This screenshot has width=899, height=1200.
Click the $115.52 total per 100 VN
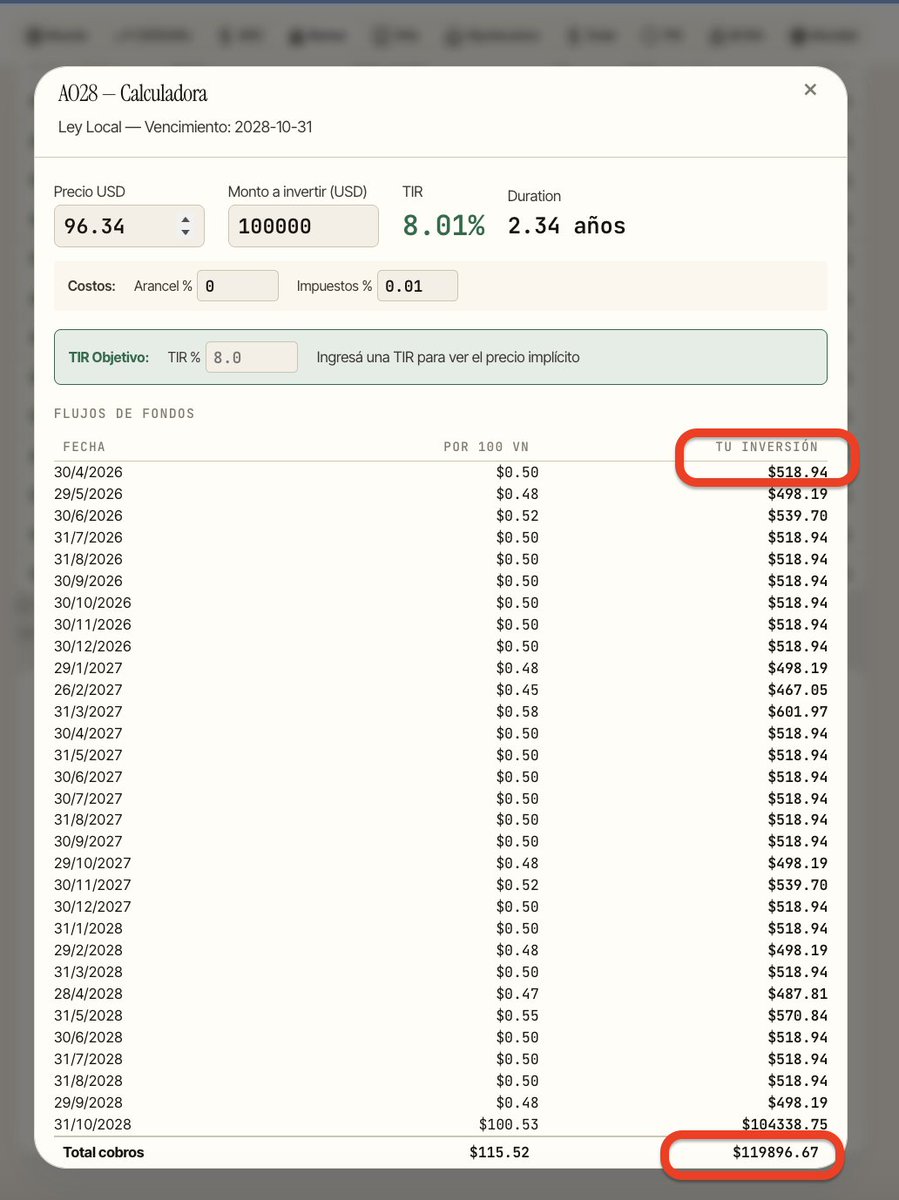click(499, 1153)
